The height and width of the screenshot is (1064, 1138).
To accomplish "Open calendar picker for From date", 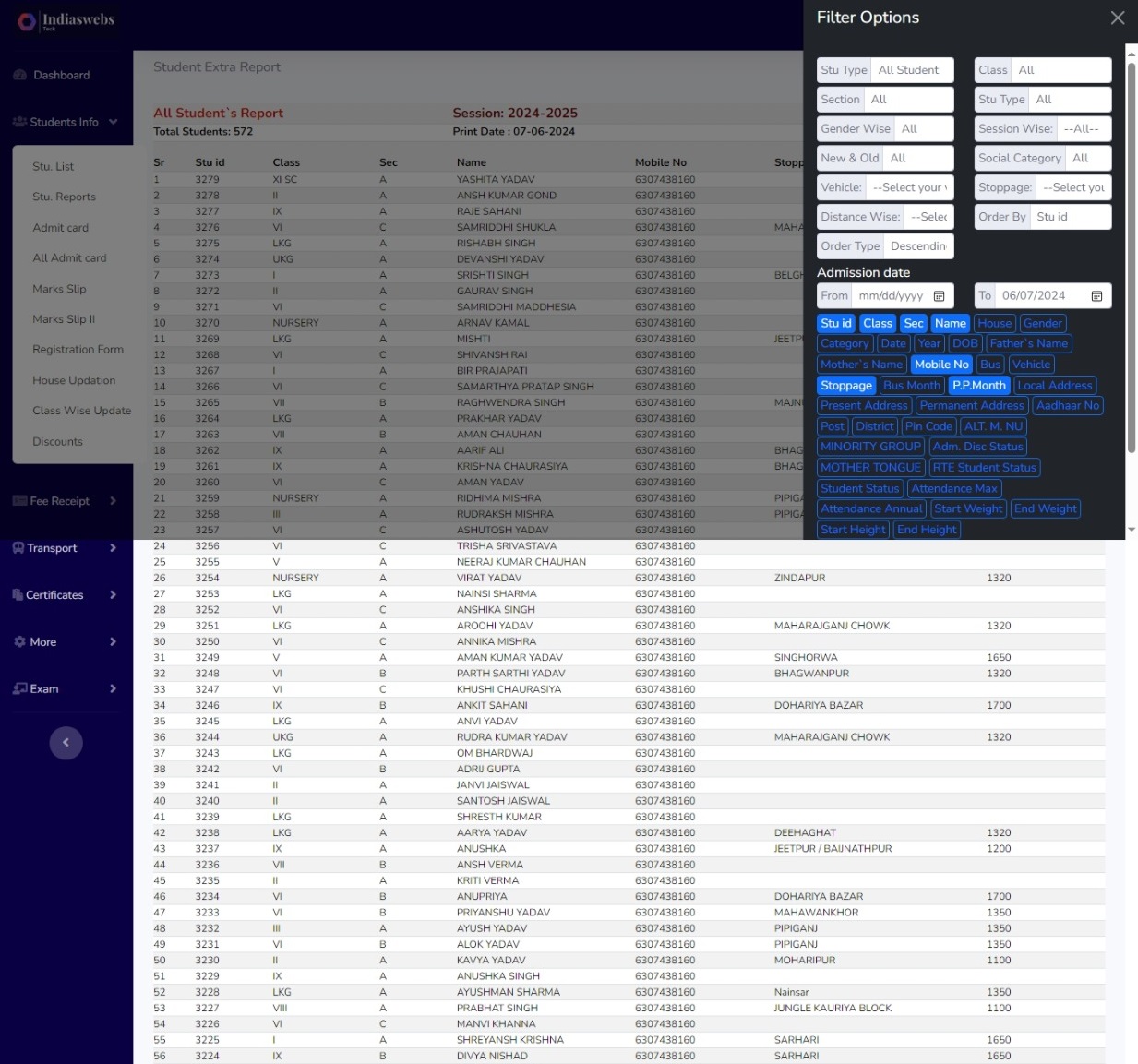I will [x=939, y=296].
